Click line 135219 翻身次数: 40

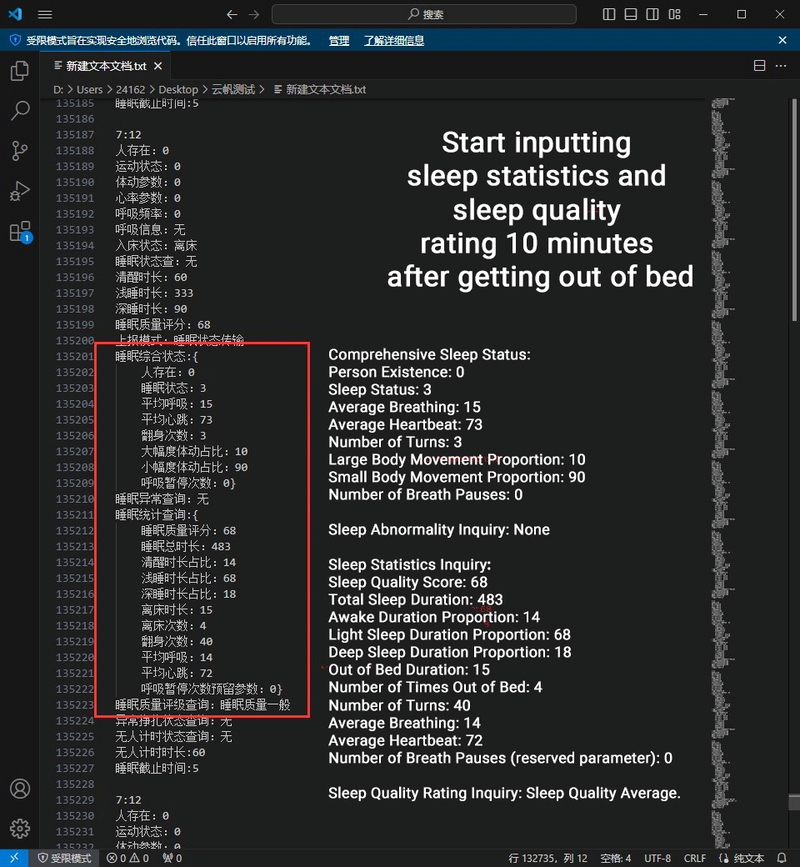(x=177, y=641)
